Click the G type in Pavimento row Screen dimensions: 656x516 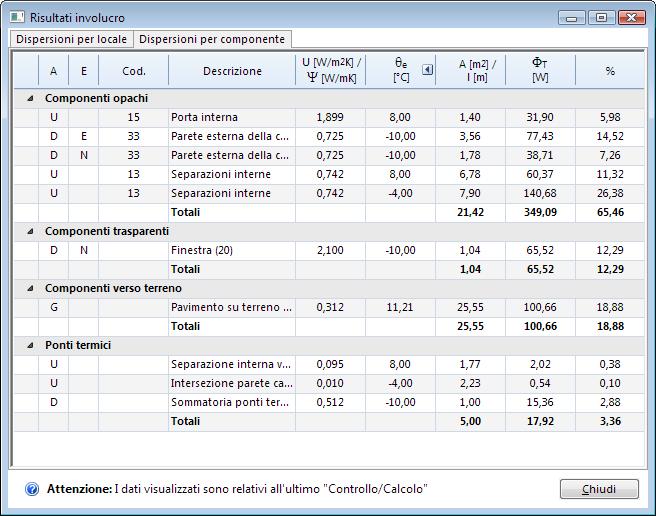(x=54, y=307)
